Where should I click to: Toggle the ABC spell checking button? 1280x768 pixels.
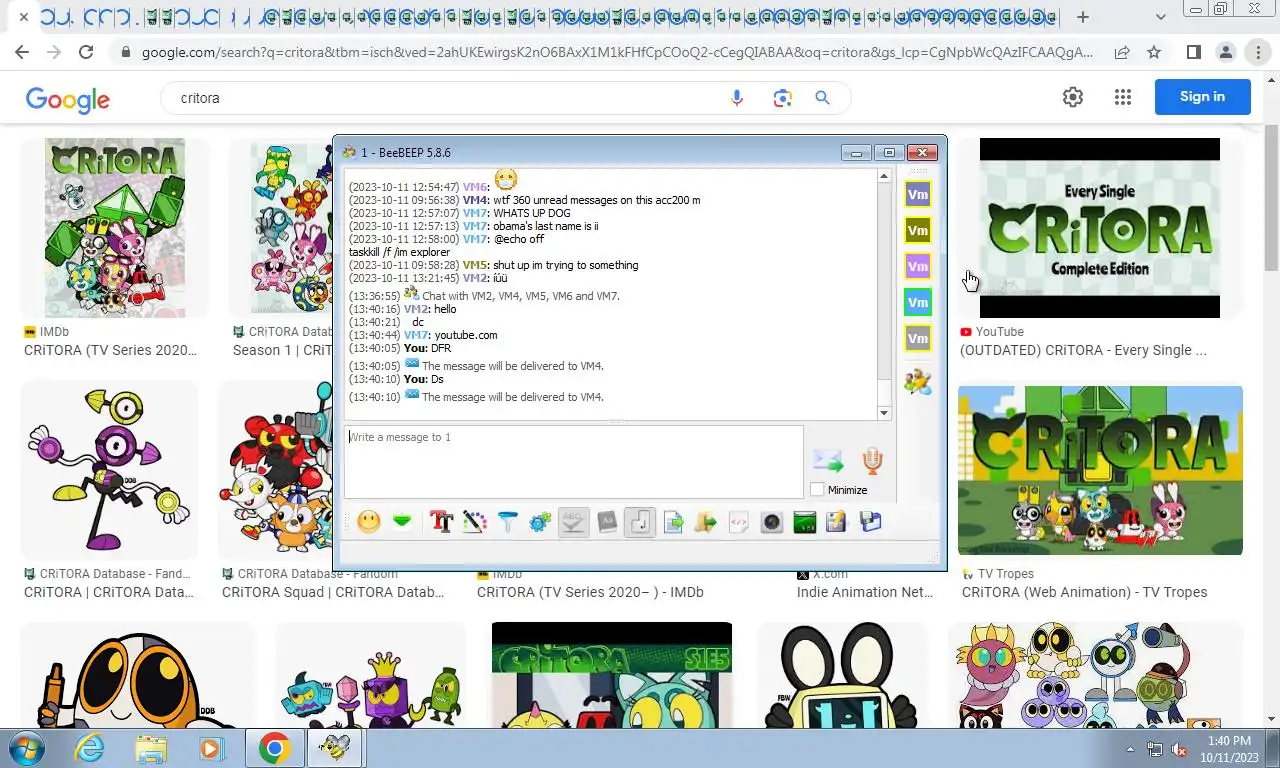[x=574, y=522]
